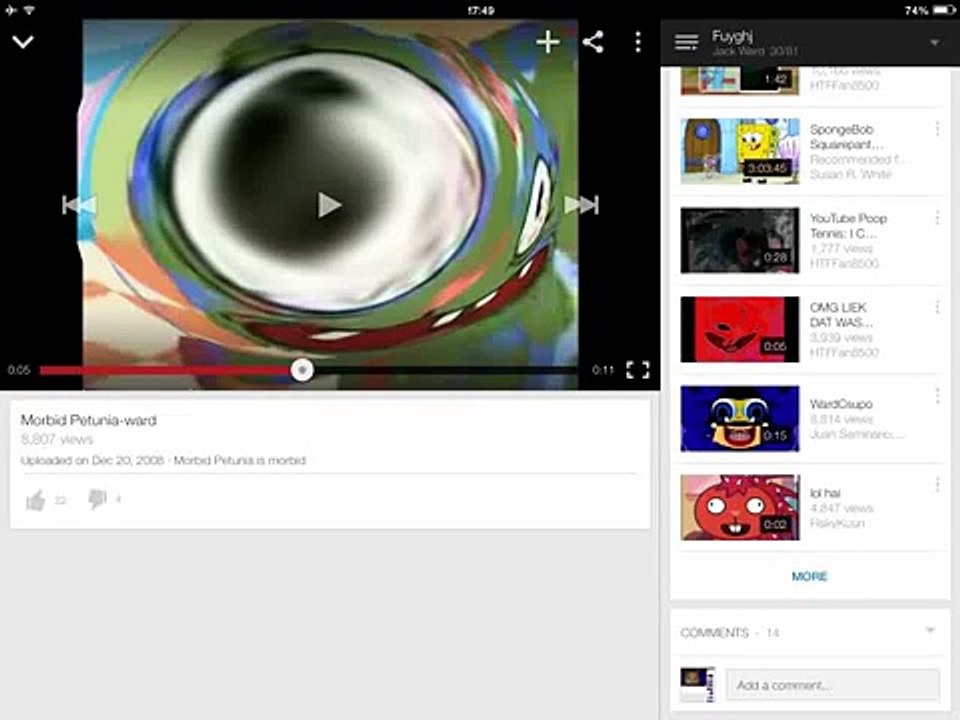Open options for WardCsupo video
Viewport: 960px width, 720px height.
click(x=937, y=396)
